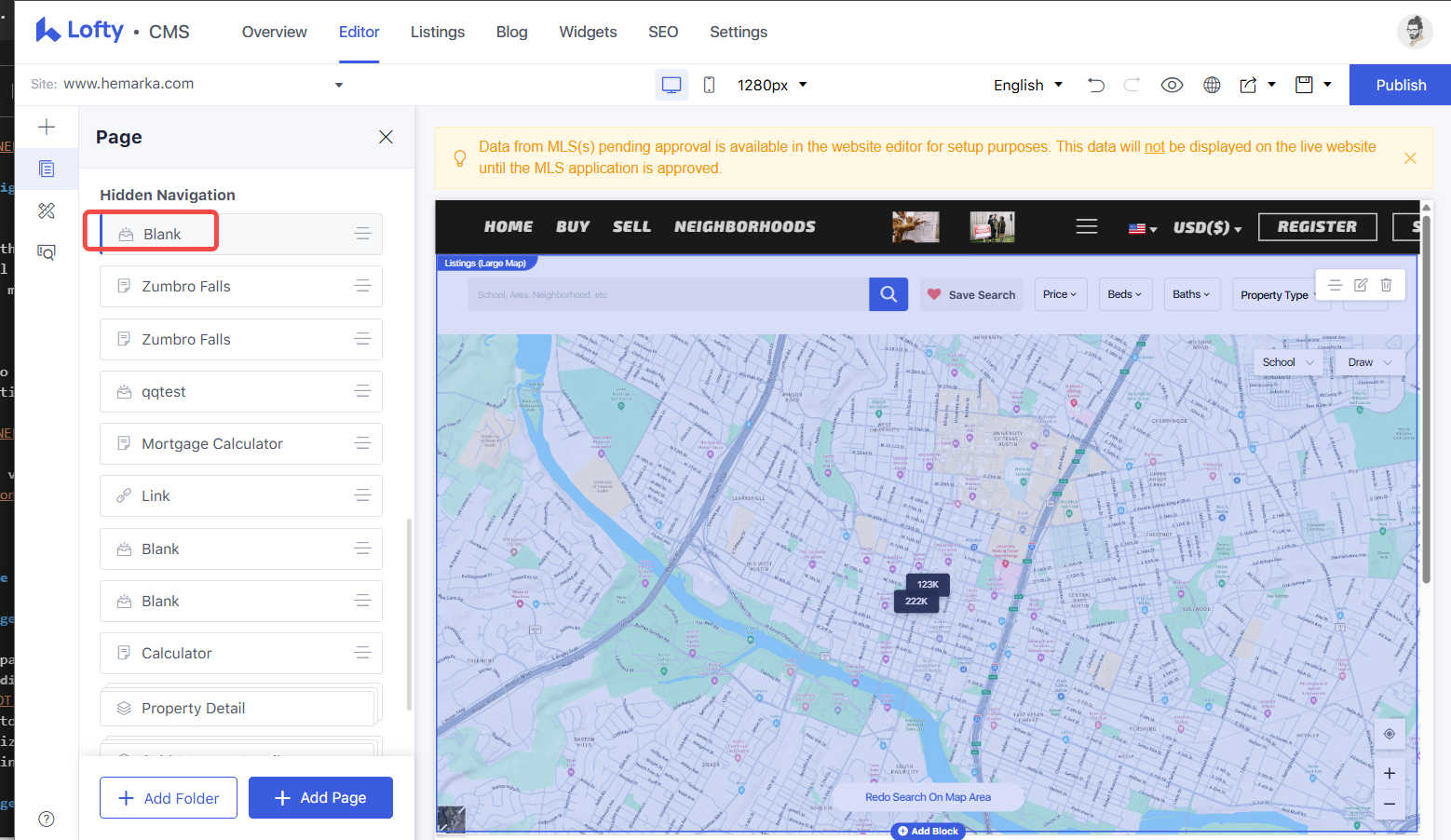Click the Publish button

tap(1400, 85)
